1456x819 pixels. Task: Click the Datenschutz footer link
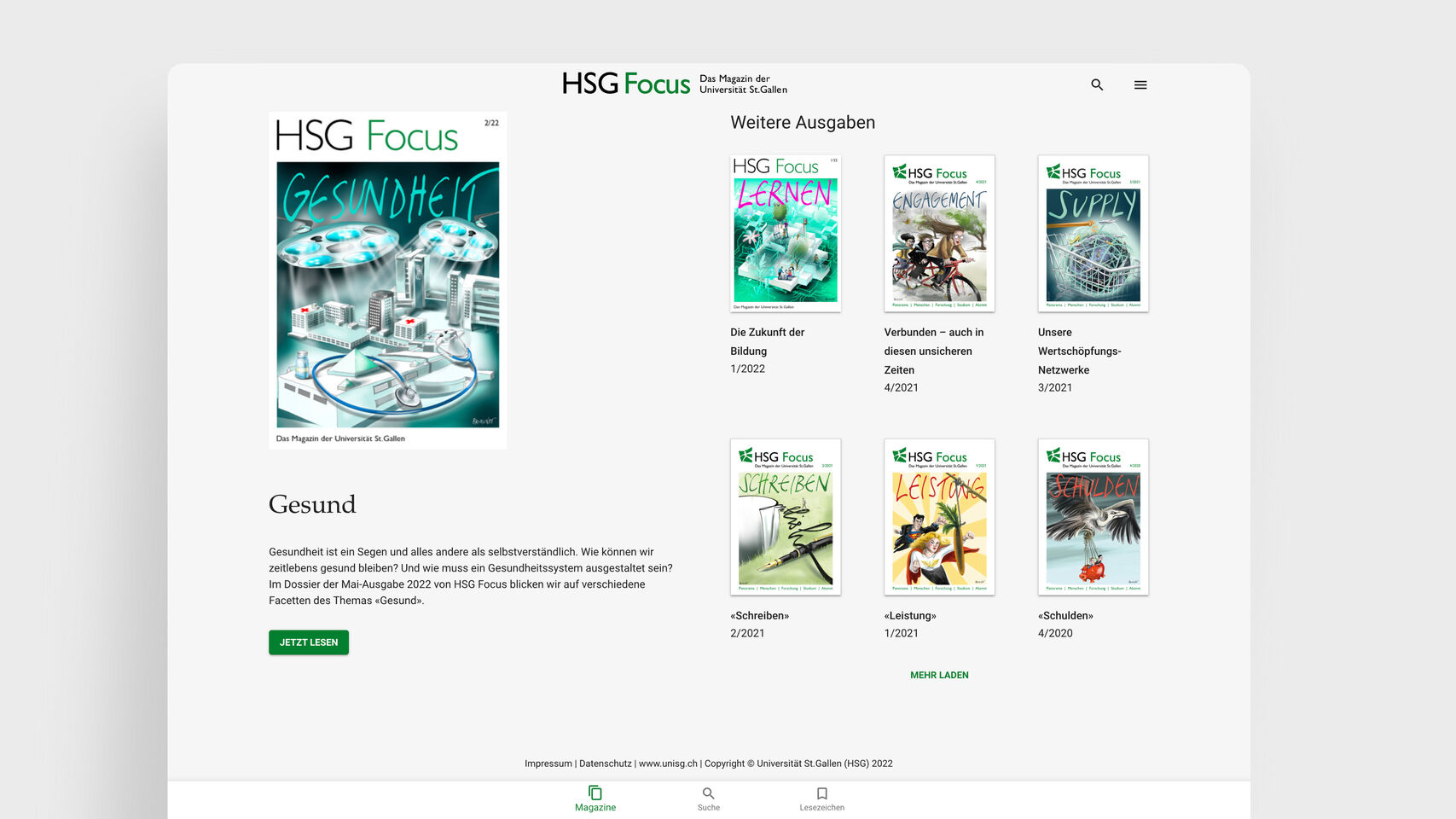click(x=606, y=764)
